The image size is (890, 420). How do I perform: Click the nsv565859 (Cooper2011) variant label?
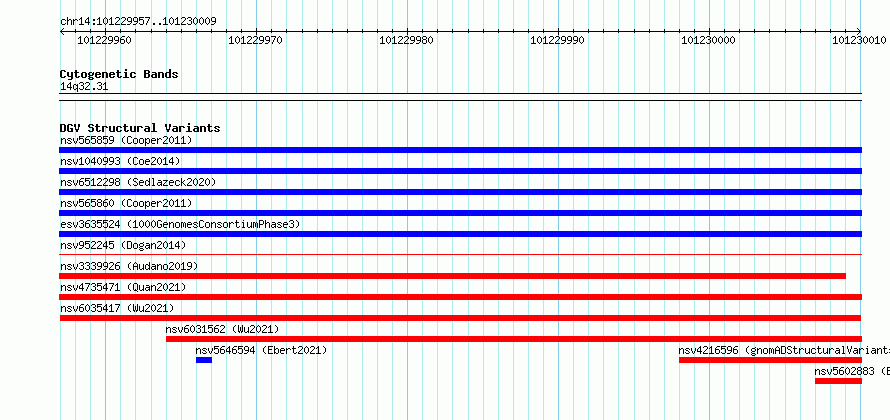pos(126,140)
